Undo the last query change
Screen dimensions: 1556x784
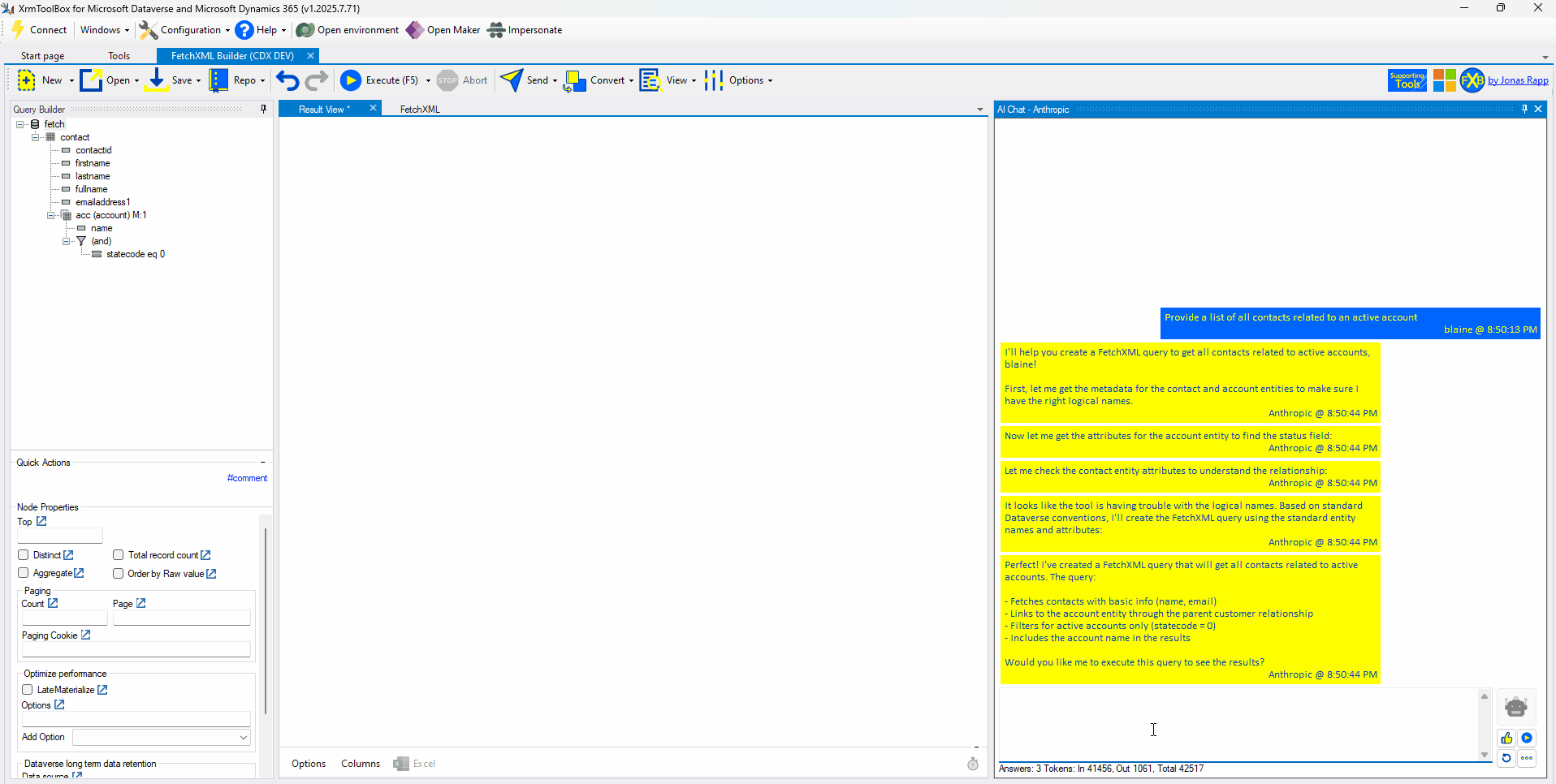(x=287, y=80)
